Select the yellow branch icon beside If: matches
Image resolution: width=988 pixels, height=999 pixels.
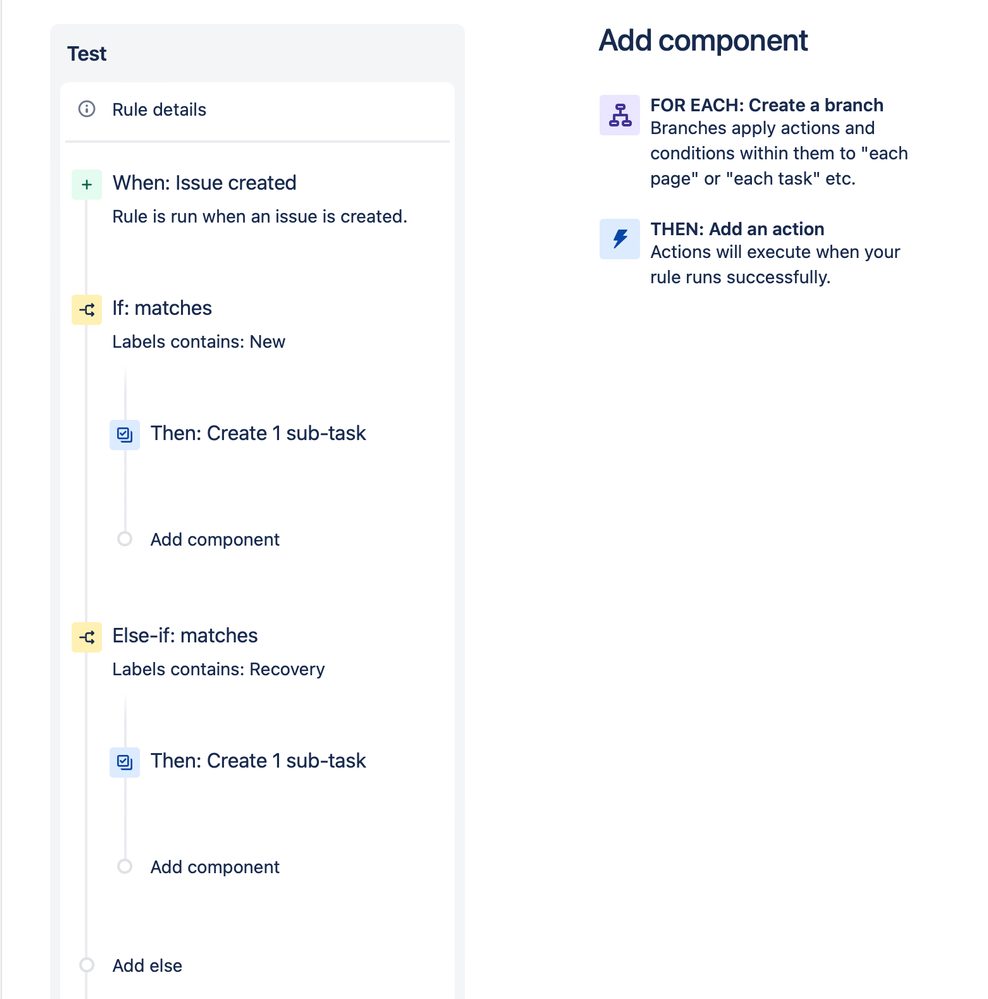tap(86, 310)
